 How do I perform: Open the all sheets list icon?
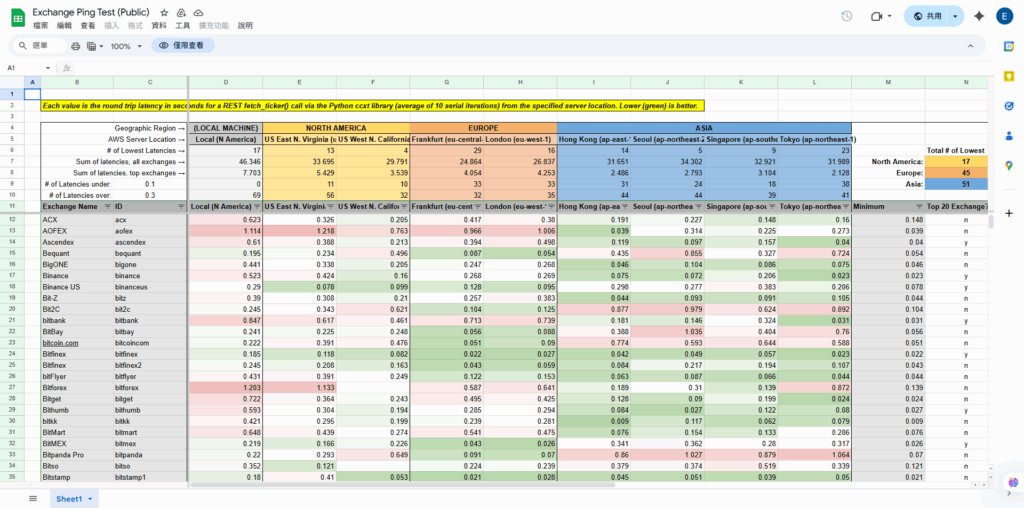click(33, 498)
